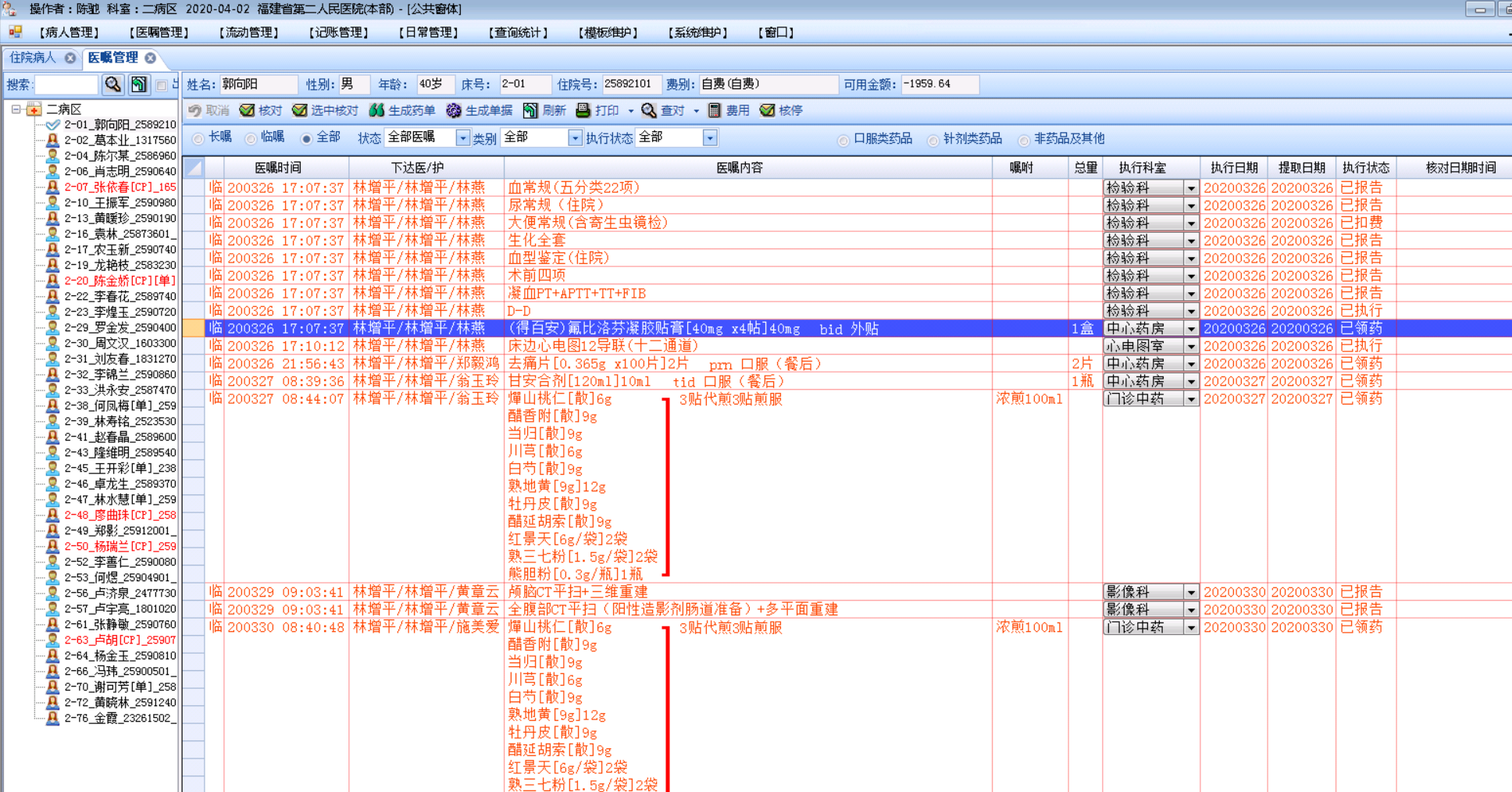This screenshot has height=792, width=1512.
Task: Click the application icon left of 病人管理
Action: (x=15, y=32)
